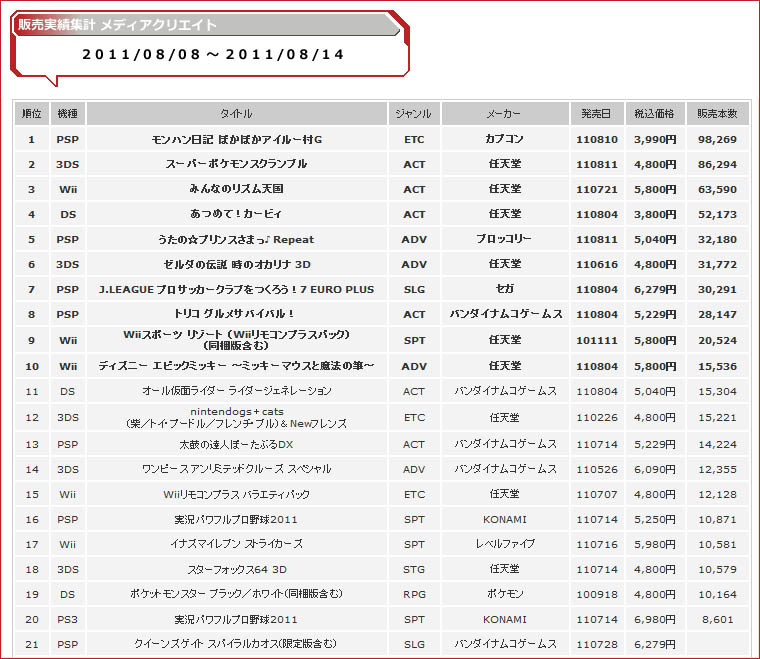Click maker レベルファイブ
Screen dimensions: 760x659
pos(505,544)
